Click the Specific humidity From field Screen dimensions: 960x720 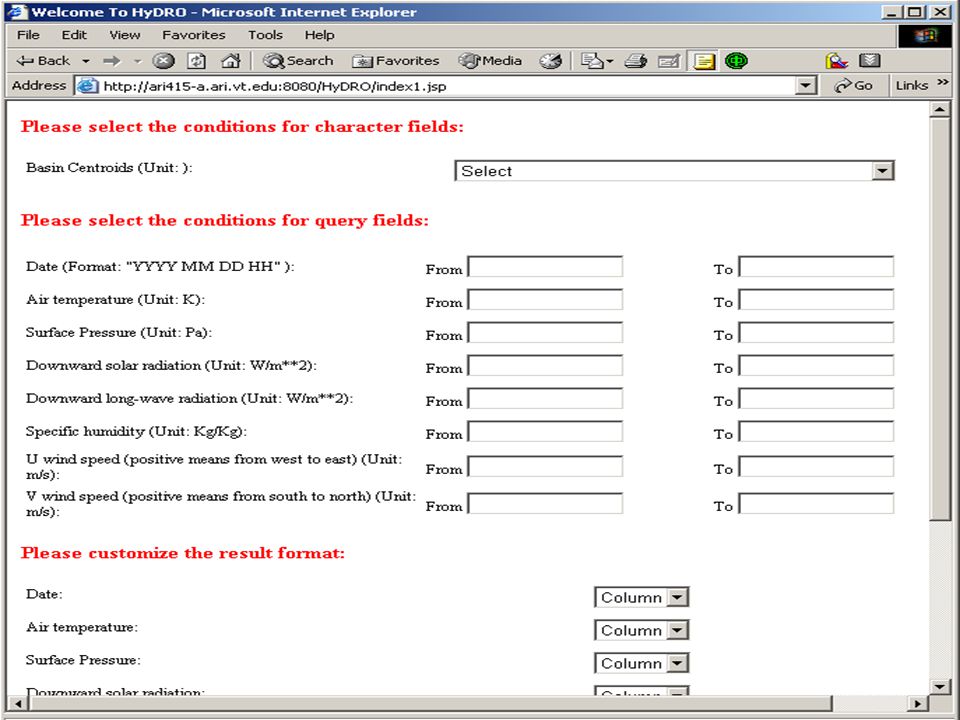[x=545, y=432]
